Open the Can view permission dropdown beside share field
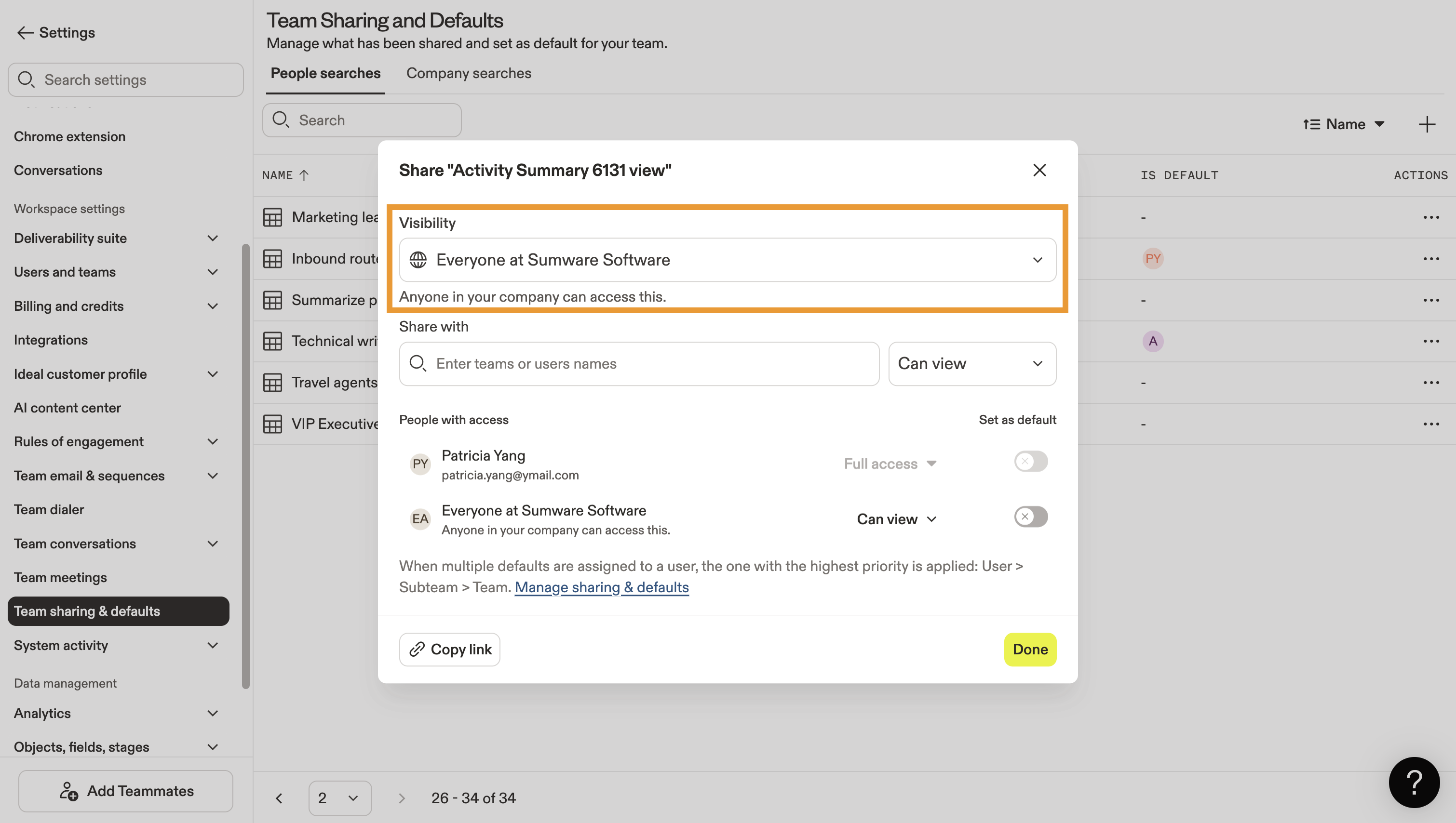Screen dimensions: 1456x823 (971, 364)
